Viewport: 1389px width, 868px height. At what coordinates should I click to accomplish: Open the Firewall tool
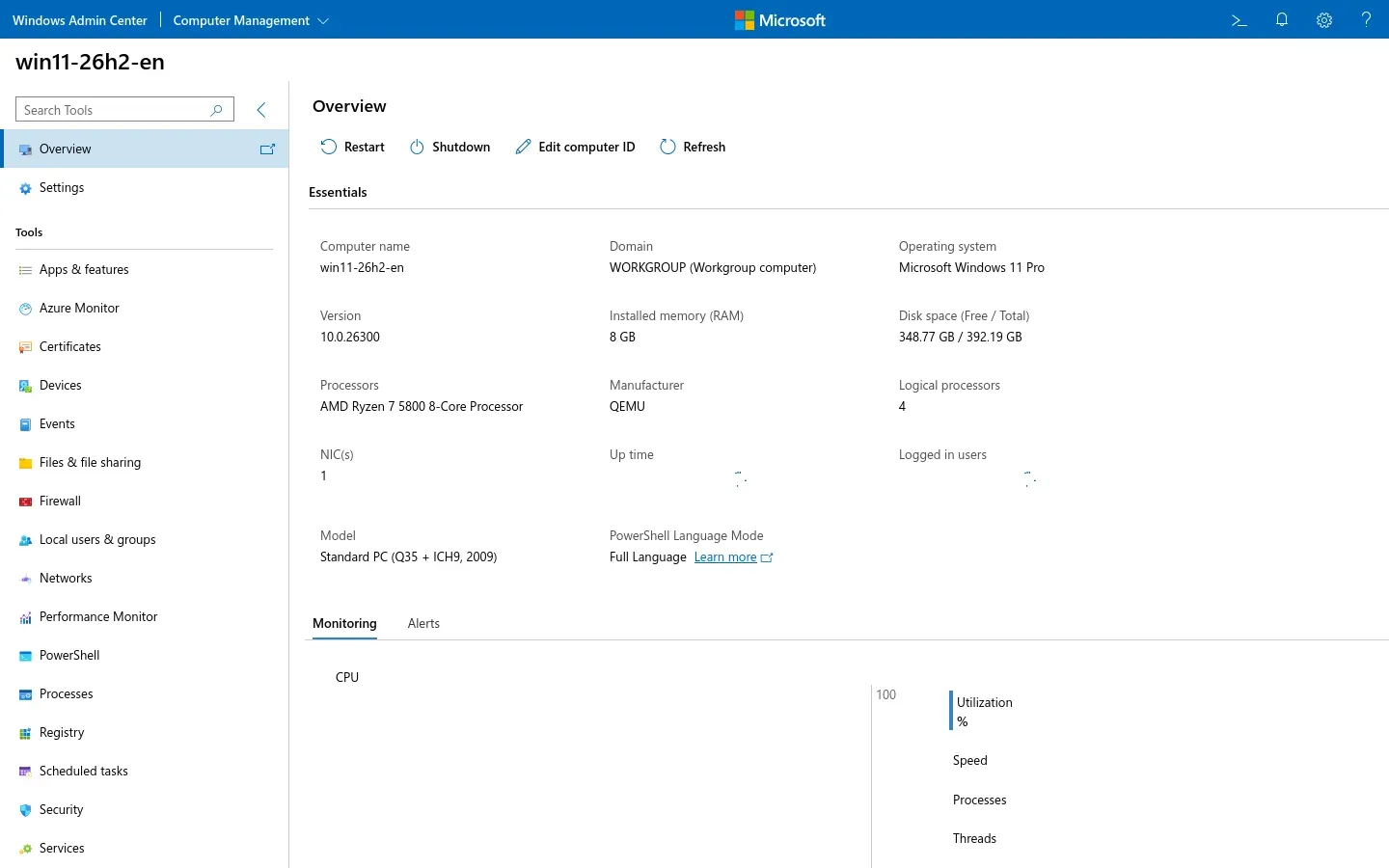(145, 502)
